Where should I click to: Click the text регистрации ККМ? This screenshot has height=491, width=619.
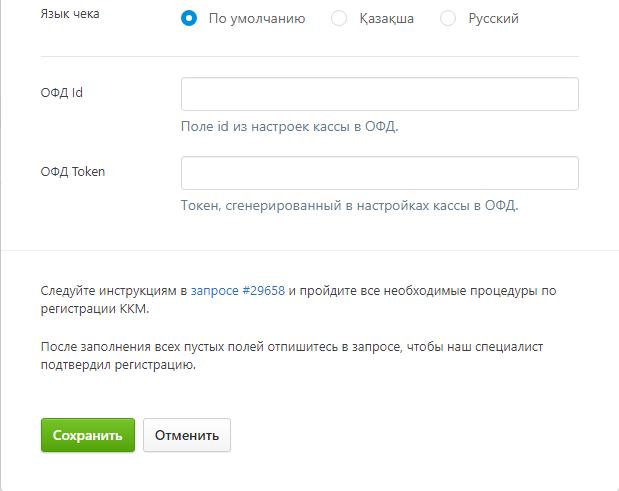(x=95, y=309)
